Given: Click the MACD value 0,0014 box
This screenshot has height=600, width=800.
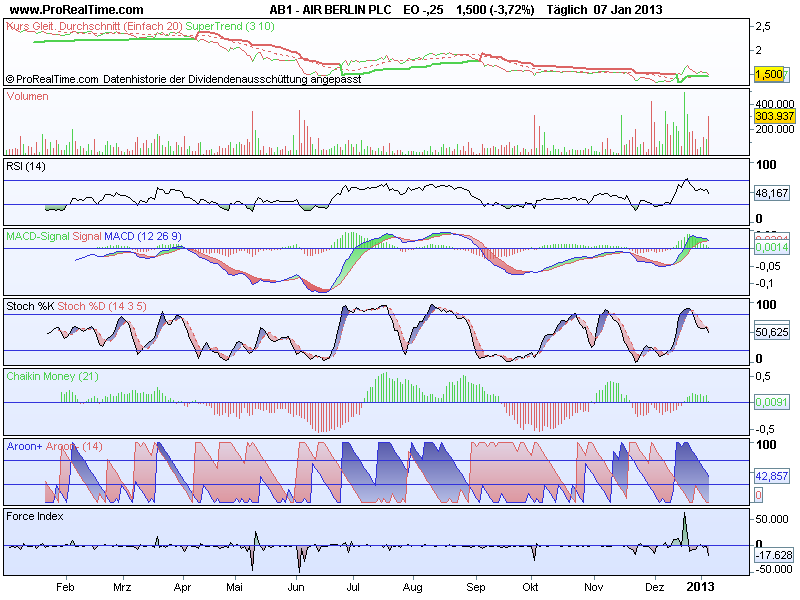Looking at the screenshot, I should click(x=771, y=247).
